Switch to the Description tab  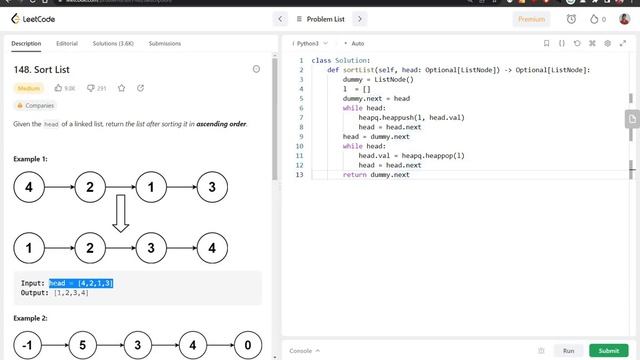tap(26, 43)
